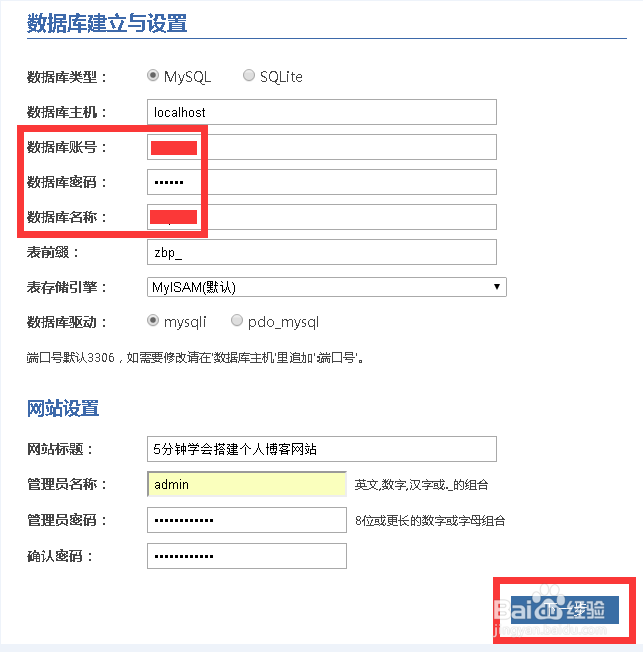Screen dimensions: 643x652
Task: Focus the 确认密码 password field
Action: tap(246, 556)
